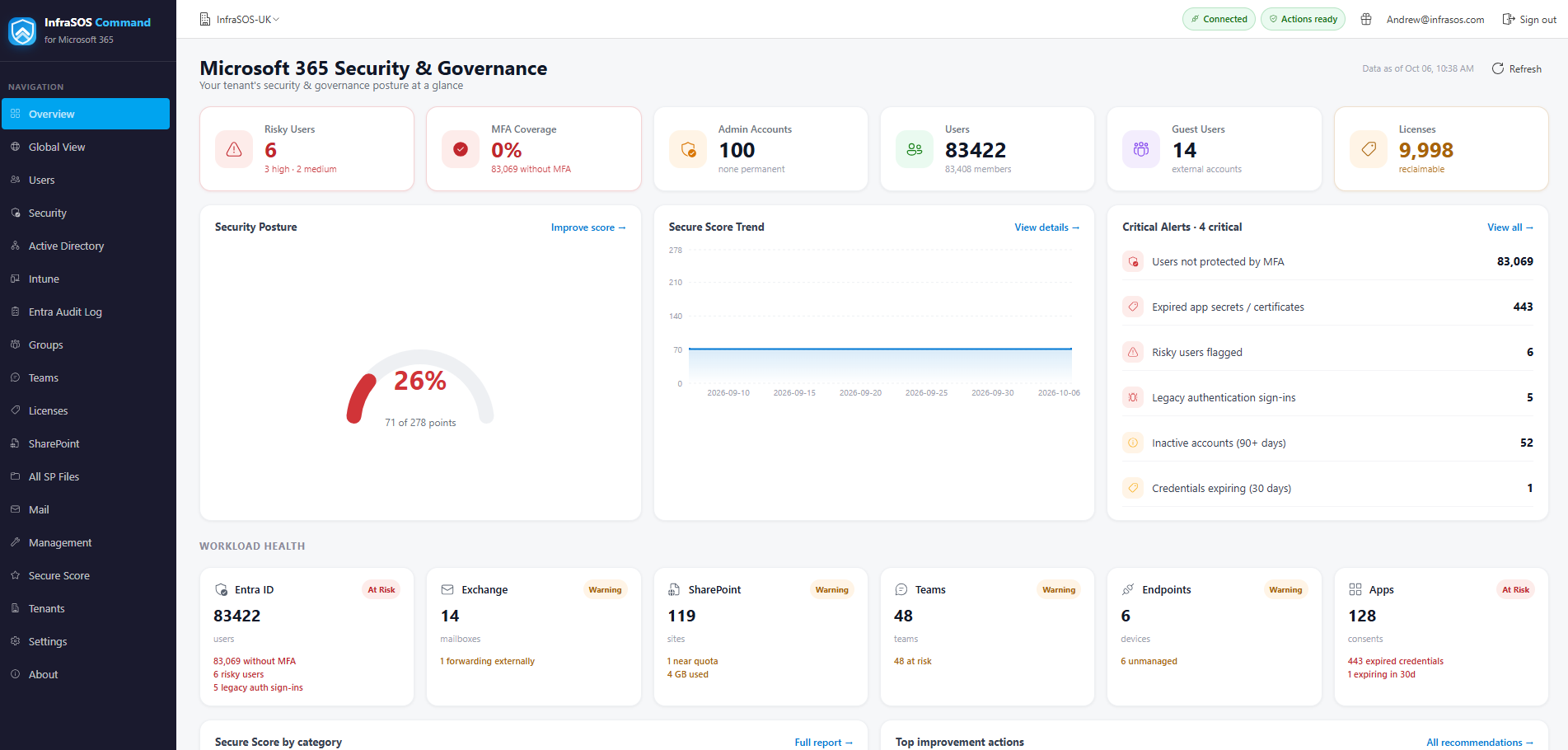This screenshot has width=1568, height=750.
Task: Click the Actions ready status badge
Action: pos(1303,19)
